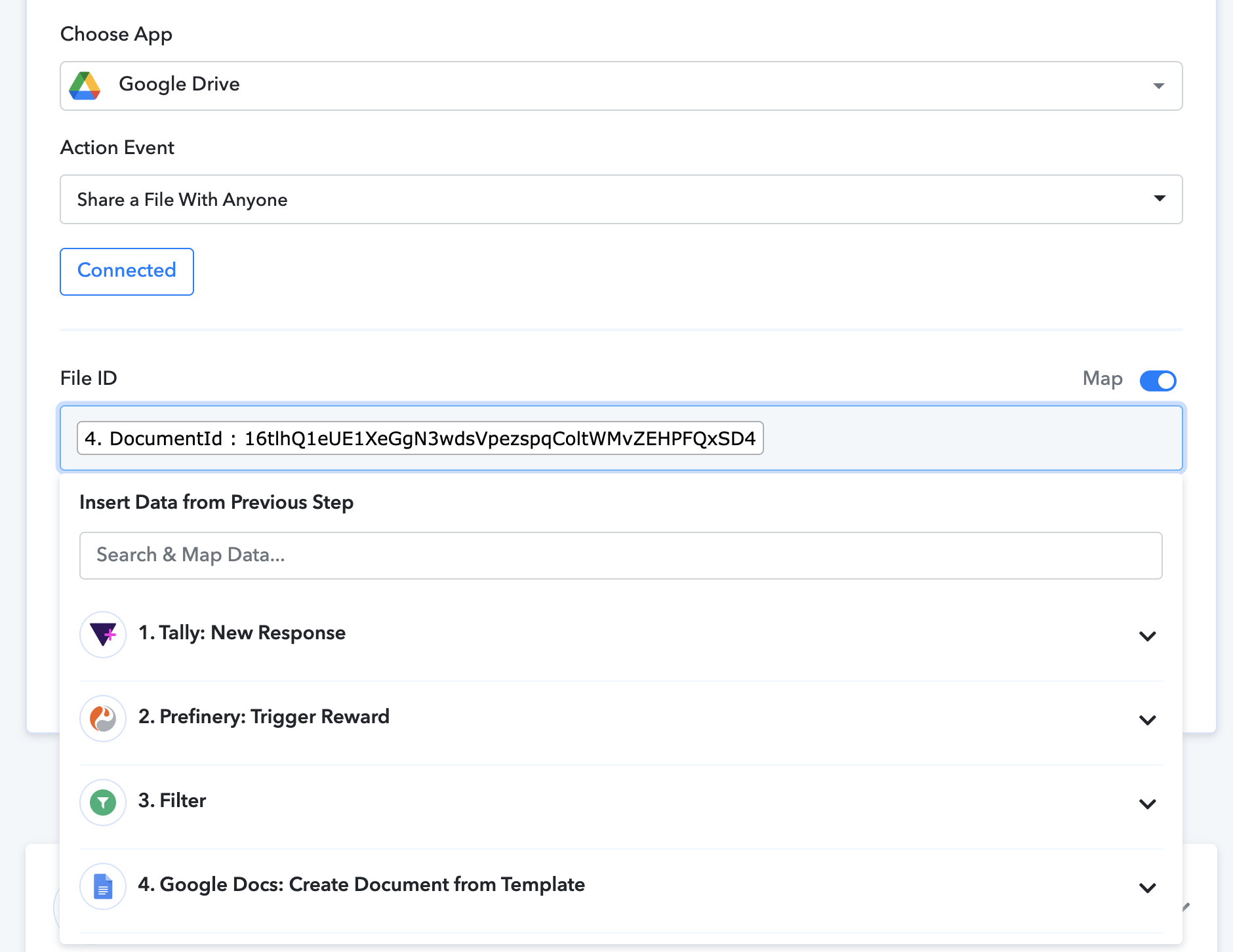Click the 'Insert Data from Previous Step' heading

coord(216,502)
